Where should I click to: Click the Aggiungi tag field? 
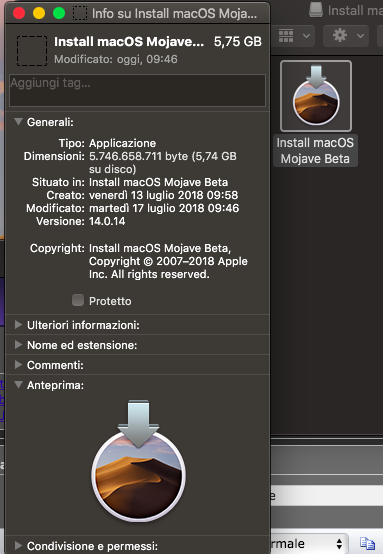click(137, 90)
